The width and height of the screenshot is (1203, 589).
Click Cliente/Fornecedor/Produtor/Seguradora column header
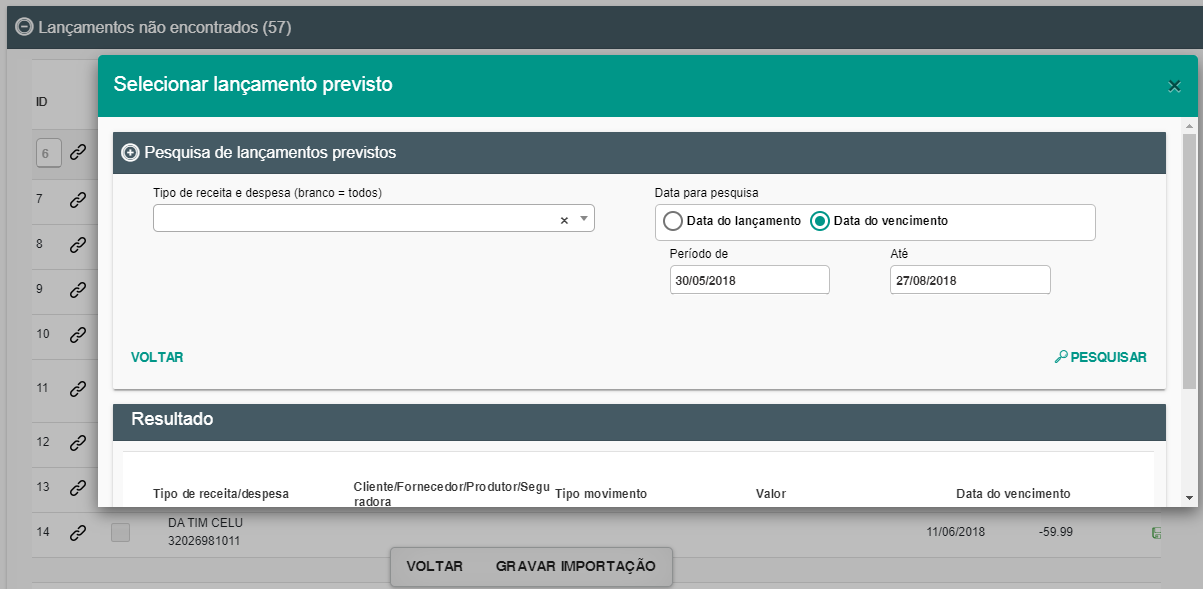coord(451,494)
